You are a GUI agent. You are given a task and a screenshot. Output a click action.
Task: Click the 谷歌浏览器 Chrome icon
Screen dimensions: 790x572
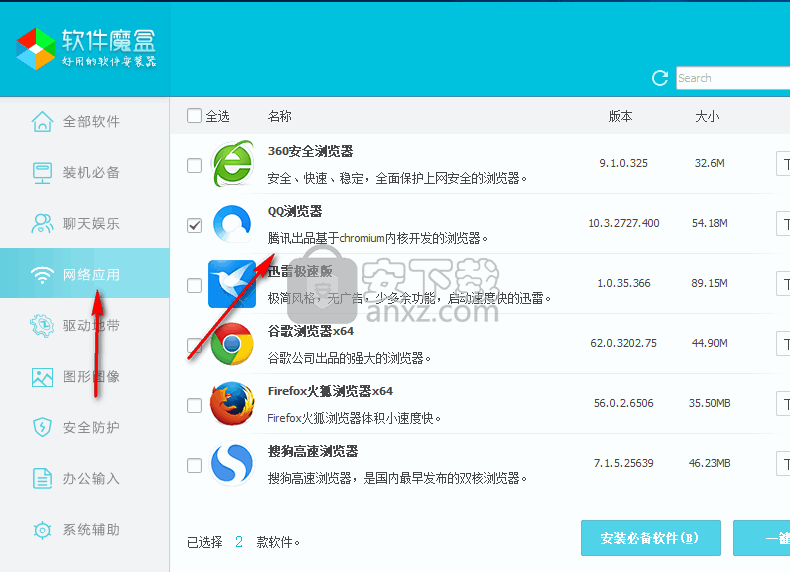(232, 344)
